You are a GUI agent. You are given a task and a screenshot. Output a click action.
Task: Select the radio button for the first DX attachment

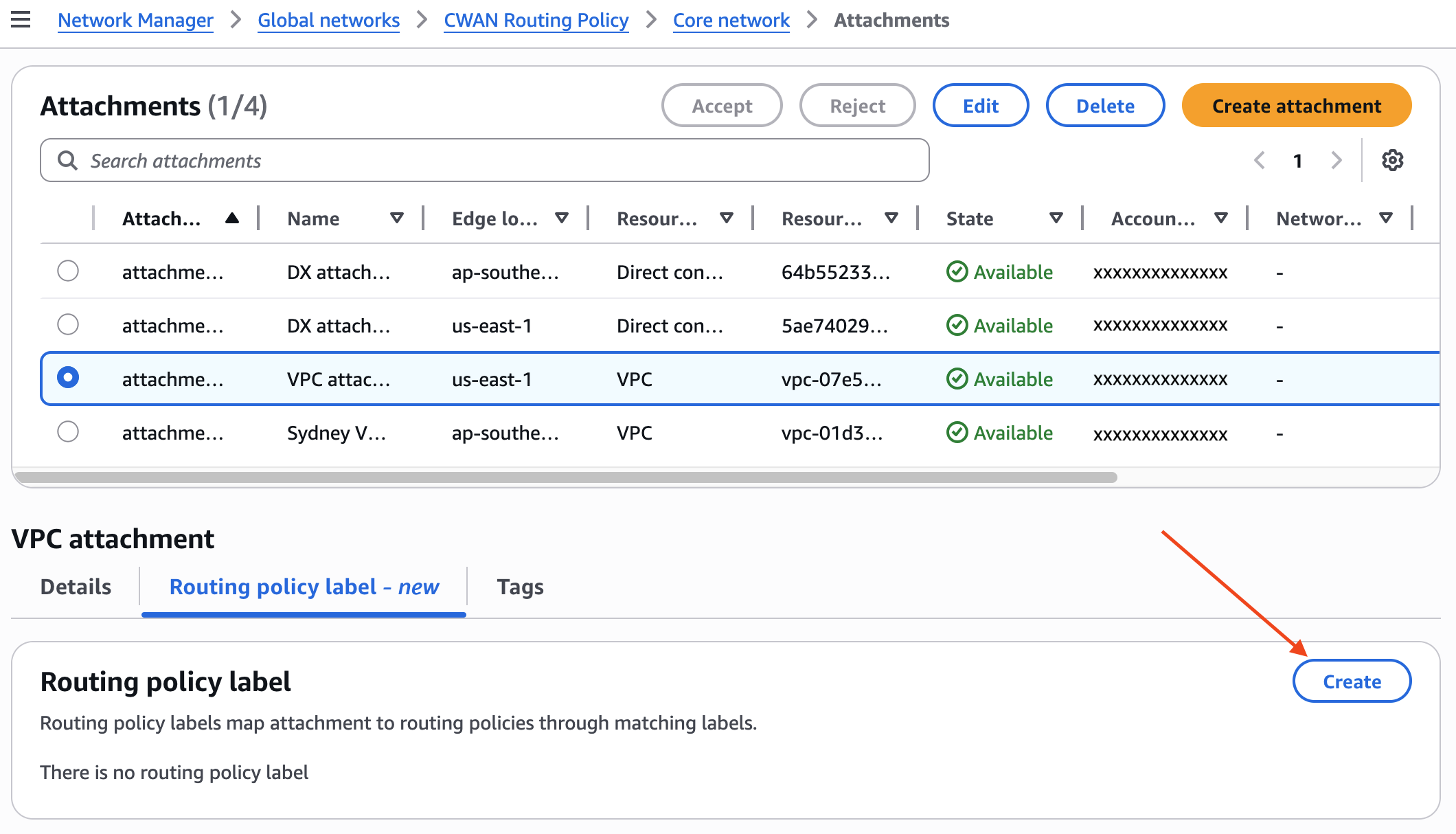tap(68, 271)
